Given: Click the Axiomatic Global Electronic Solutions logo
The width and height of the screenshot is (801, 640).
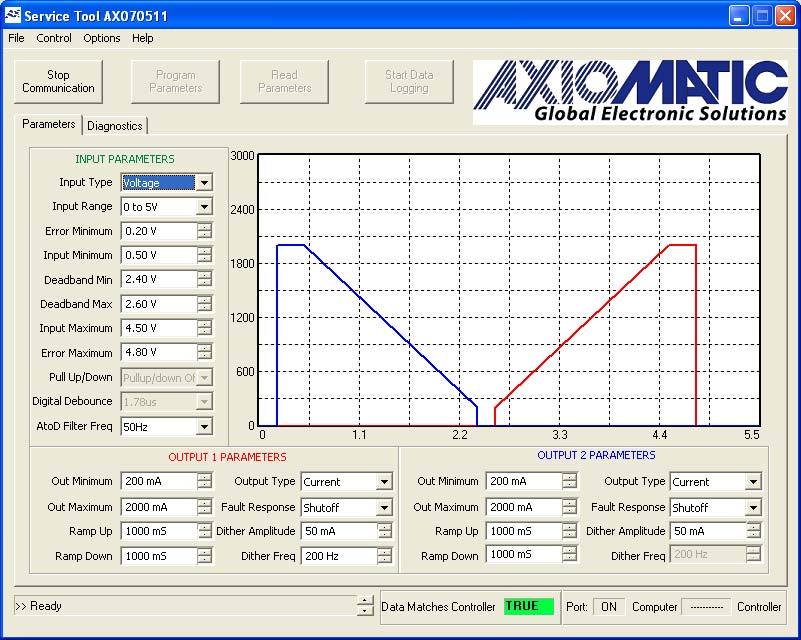Looking at the screenshot, I should 630,92.
